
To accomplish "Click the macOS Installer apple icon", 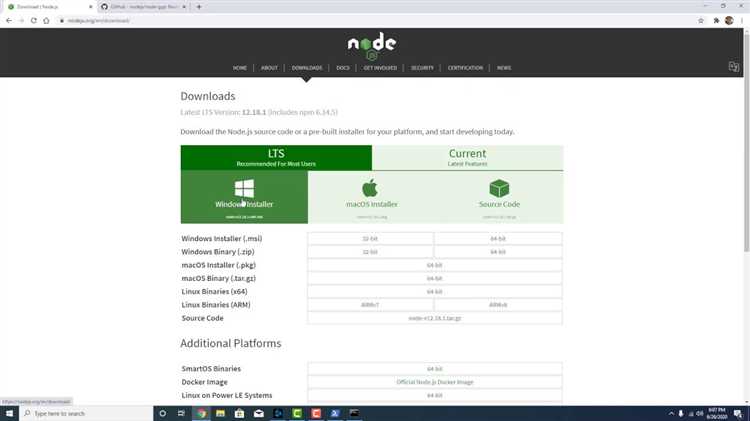I will [370, 188].
